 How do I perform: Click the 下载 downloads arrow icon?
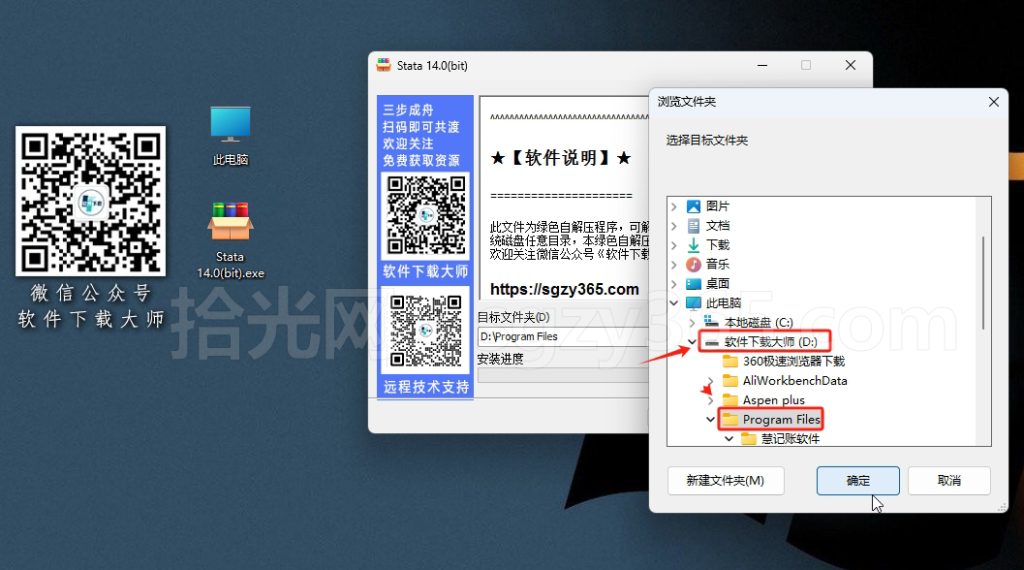click(x=694, y=245)
